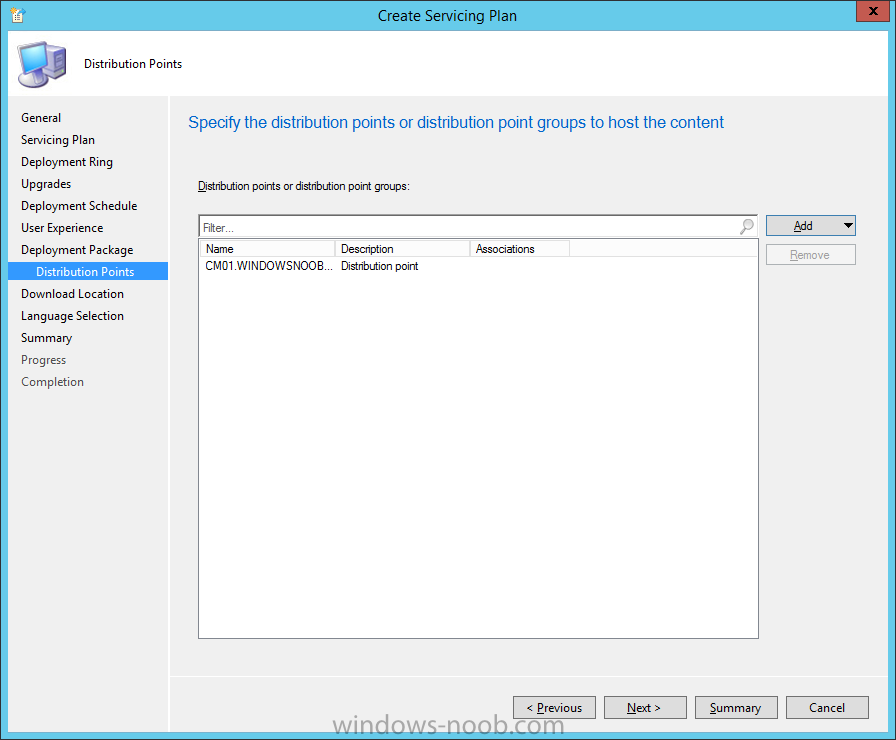The height and width of the screenshot is (740, 896).
Task: Open the Download Location page
Action: 73,294
